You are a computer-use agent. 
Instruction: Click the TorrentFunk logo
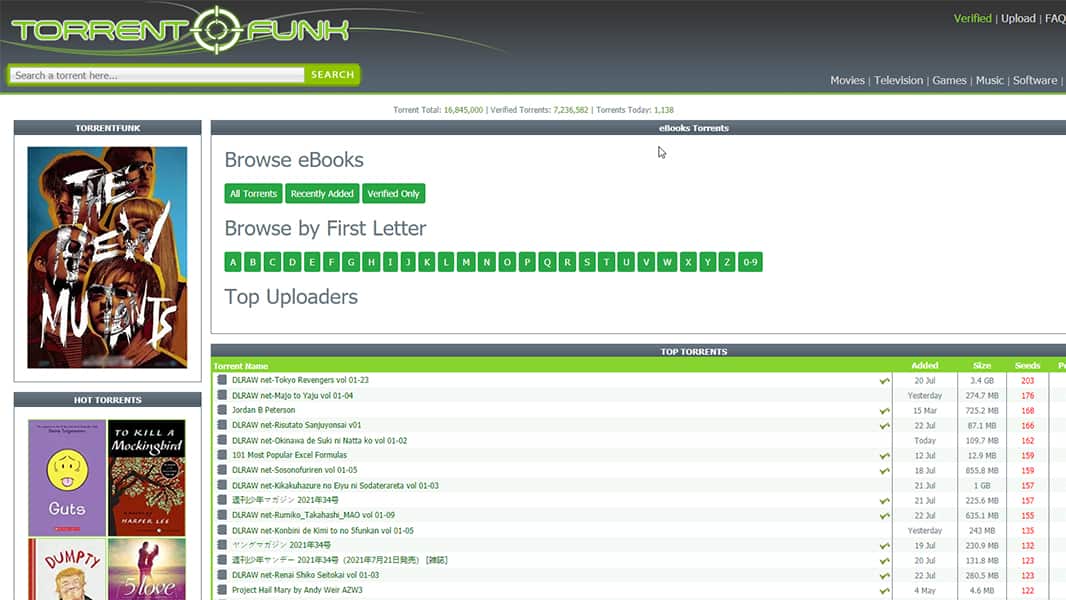click(180, 30)
